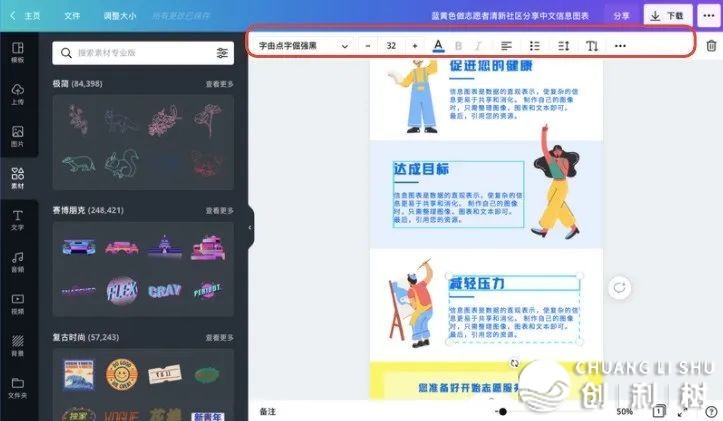Open the text color picker
Viewport: 723px width, 421px height.
point(438,46)
